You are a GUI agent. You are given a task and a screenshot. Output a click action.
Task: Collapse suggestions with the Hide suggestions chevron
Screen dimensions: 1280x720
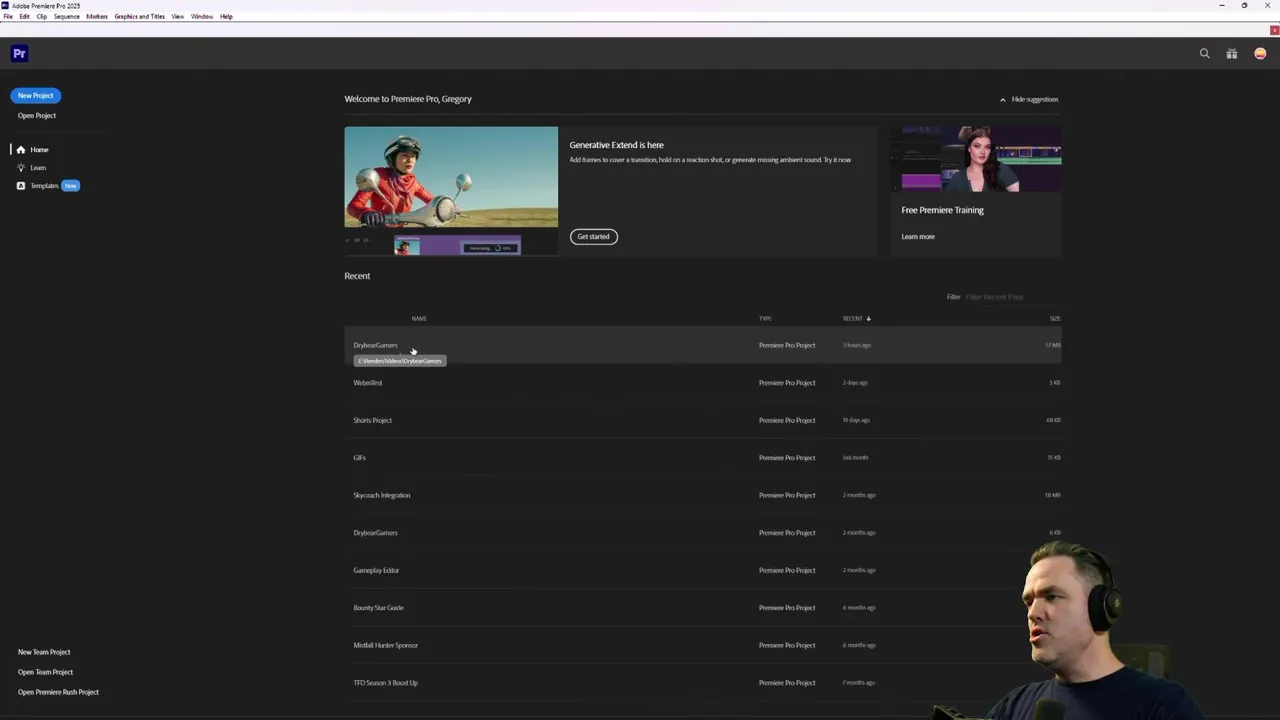(1003, 100)
